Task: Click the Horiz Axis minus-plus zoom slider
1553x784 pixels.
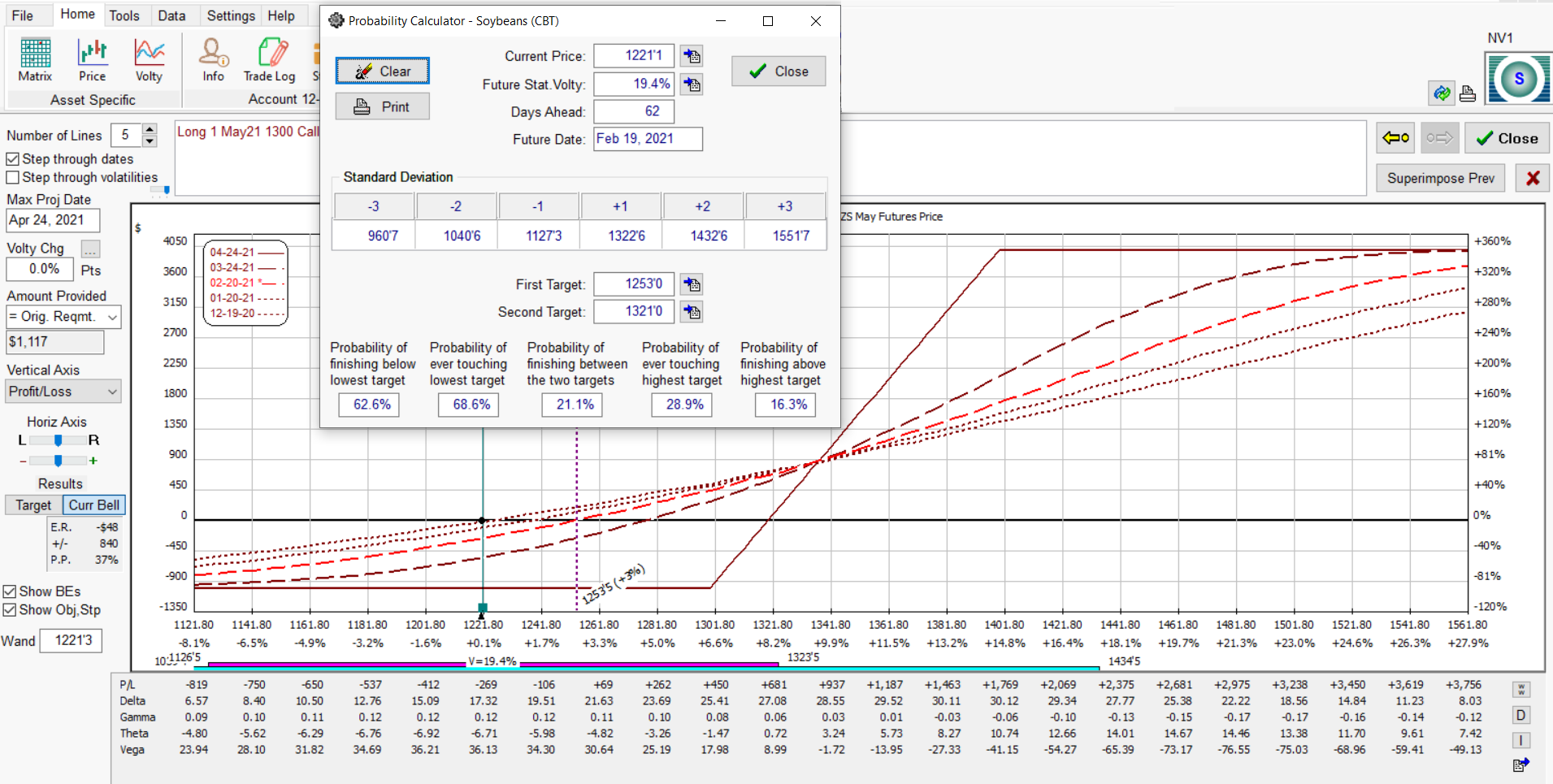Action: [x=58, y=461]
